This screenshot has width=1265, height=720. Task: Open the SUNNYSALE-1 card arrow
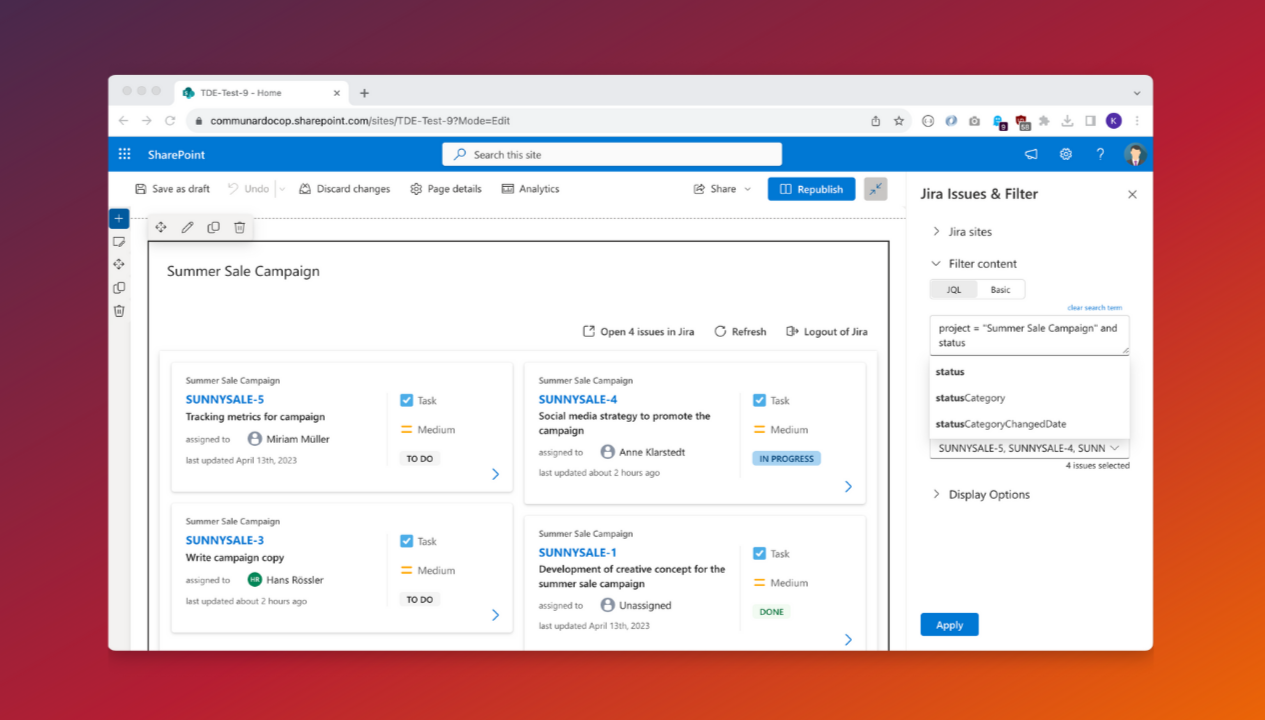point(849,640)
